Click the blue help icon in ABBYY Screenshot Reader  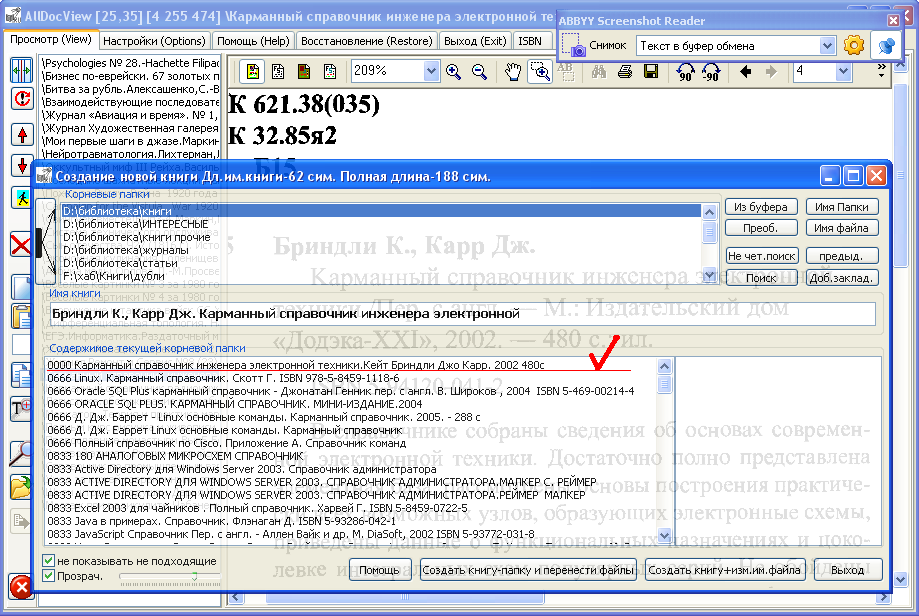click(886, 46)
